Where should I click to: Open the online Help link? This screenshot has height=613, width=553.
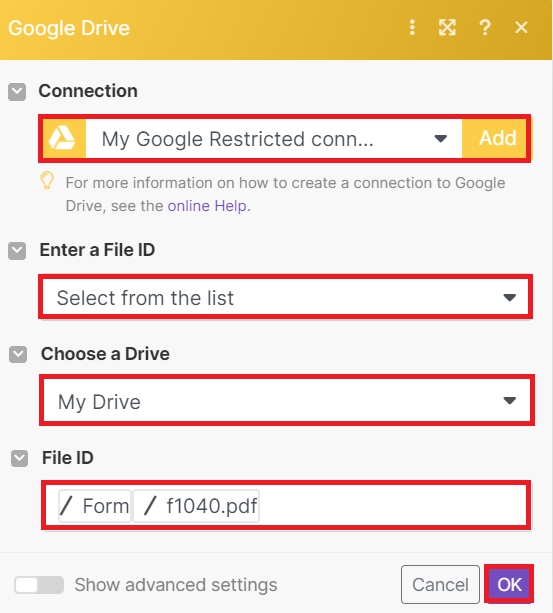click(207, 206)
